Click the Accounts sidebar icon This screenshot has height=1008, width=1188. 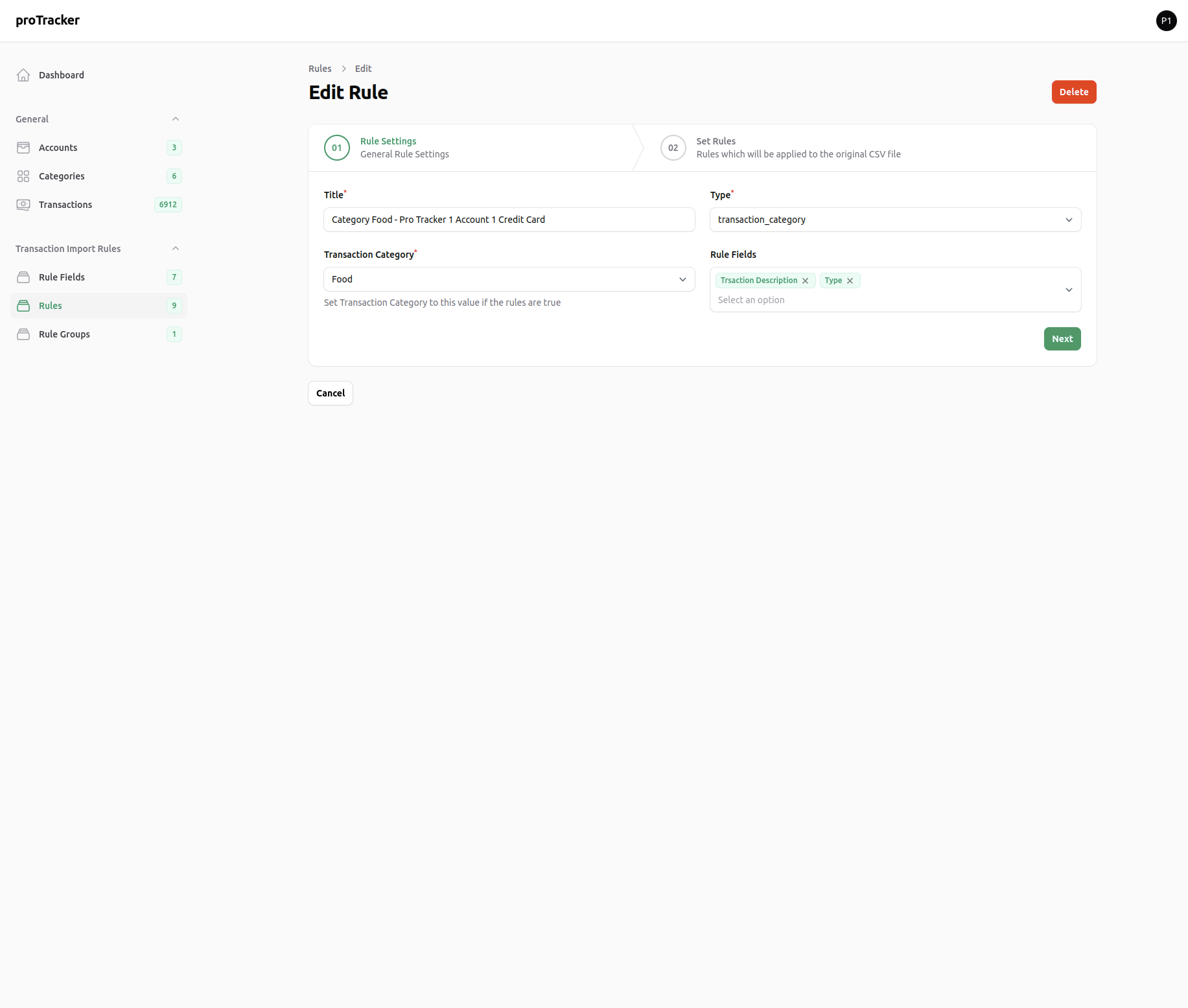point(23,148)
